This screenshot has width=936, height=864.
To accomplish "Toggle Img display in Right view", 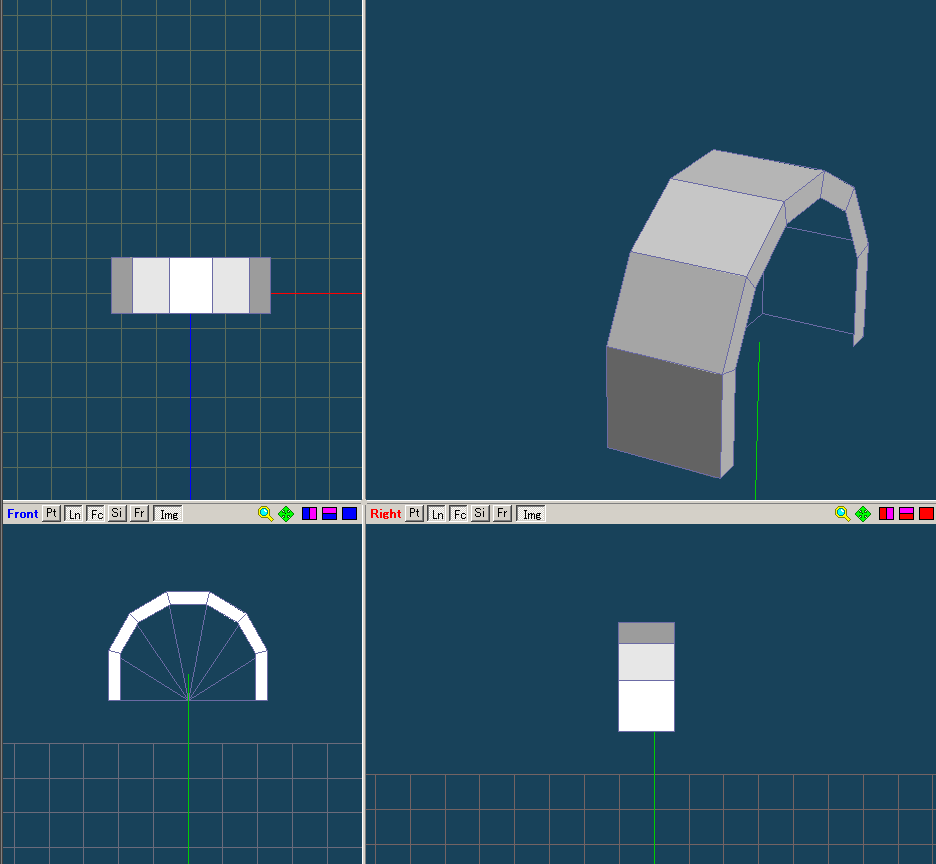I will click(532, 514).
